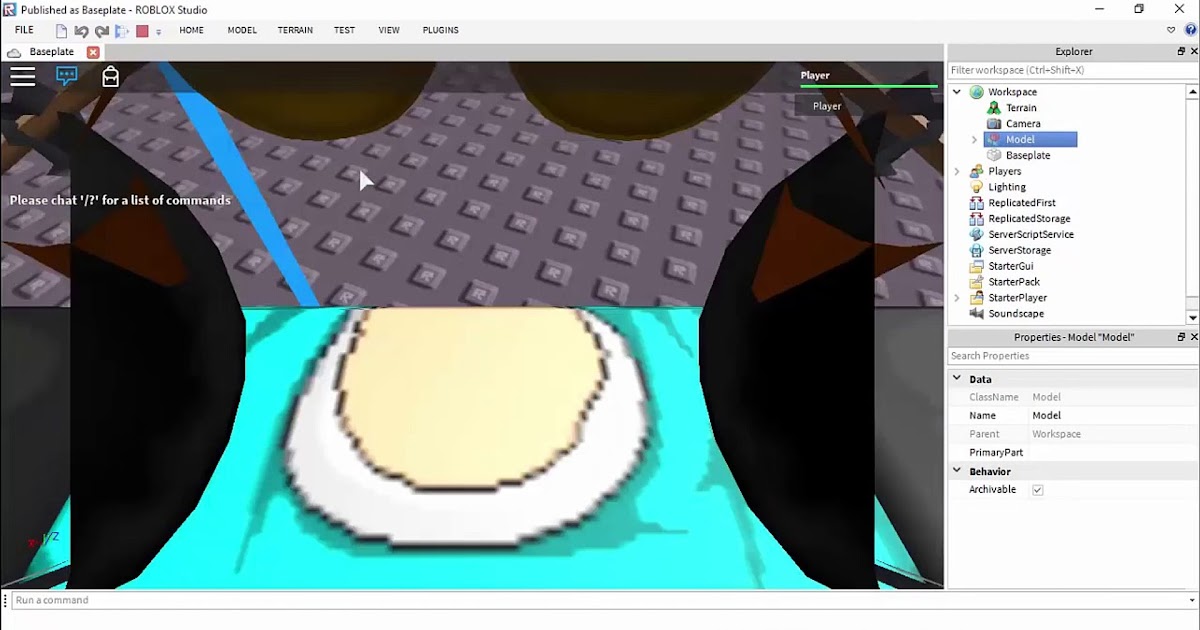Click the ServerScriptService icon
1200x630 pixels.
click(x=977, y=235)
